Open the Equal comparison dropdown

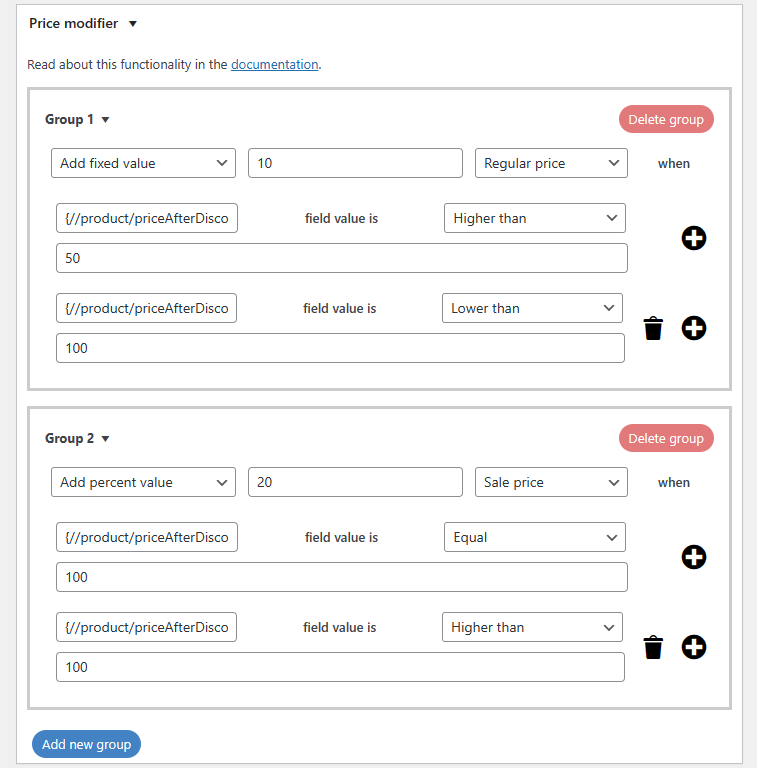click(x=535, y=537)
